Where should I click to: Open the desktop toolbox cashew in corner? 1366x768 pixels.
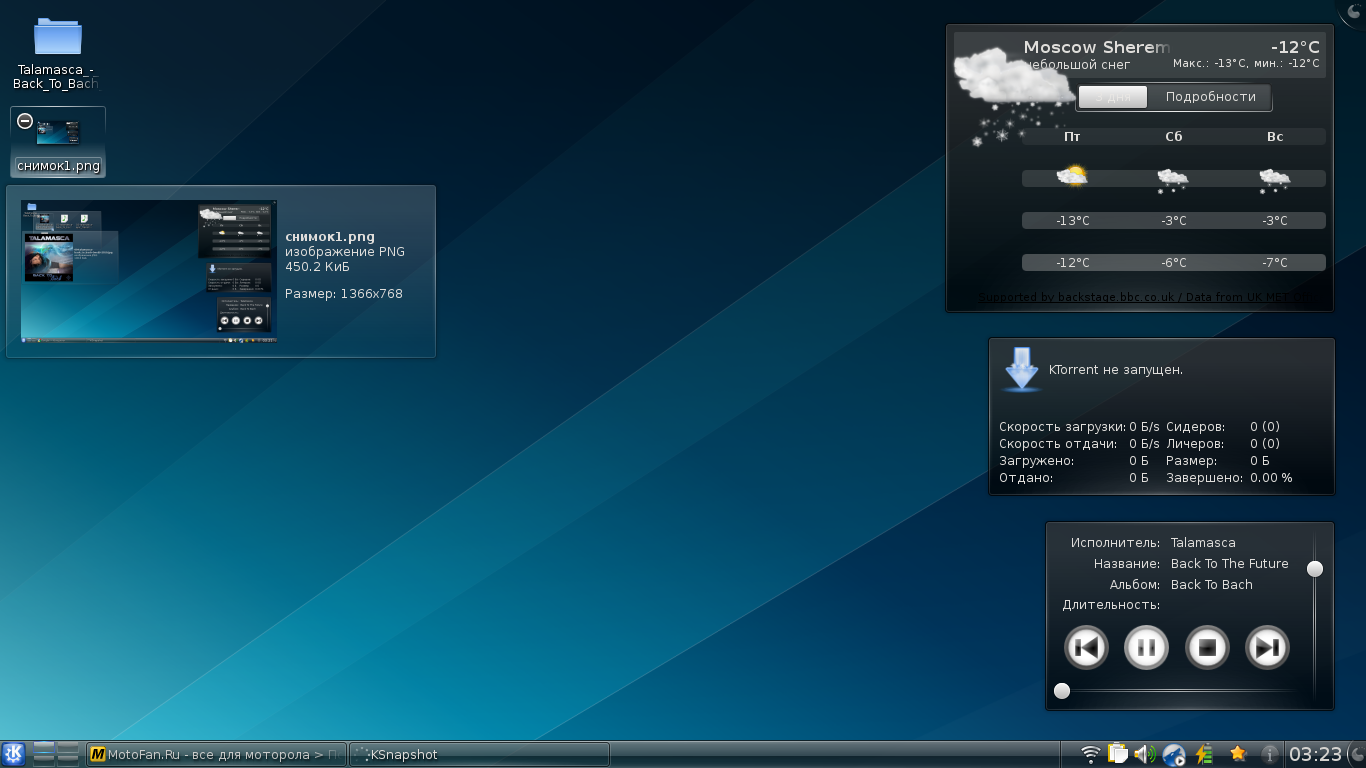1355,10
